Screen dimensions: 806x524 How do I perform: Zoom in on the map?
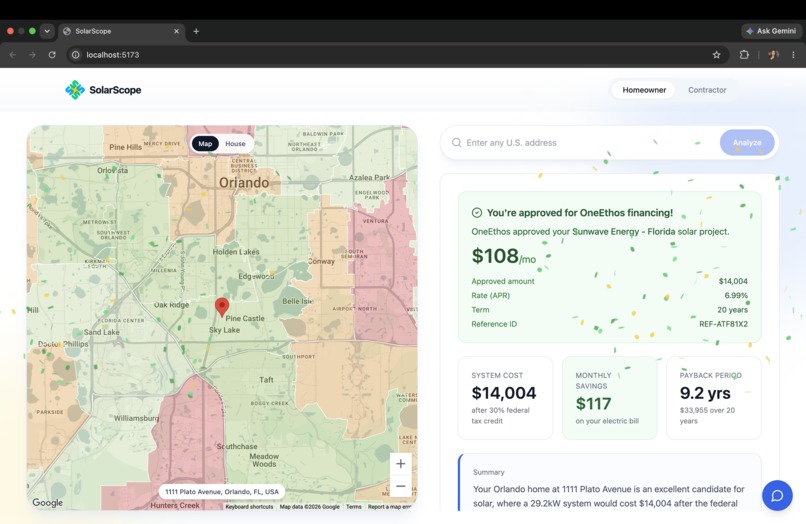point(400,464)
